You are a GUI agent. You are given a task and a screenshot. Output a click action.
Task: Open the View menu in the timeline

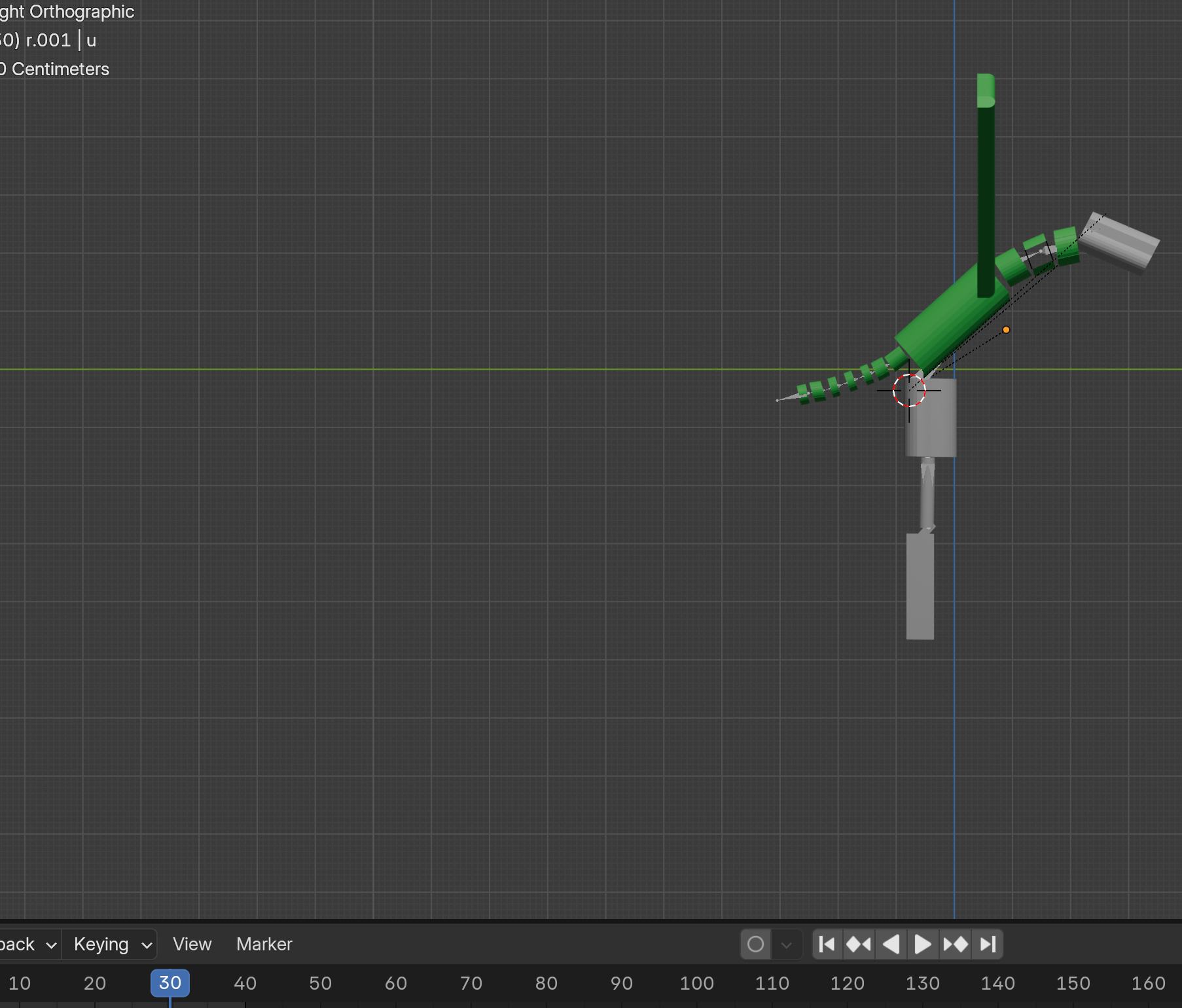[192, 945]
